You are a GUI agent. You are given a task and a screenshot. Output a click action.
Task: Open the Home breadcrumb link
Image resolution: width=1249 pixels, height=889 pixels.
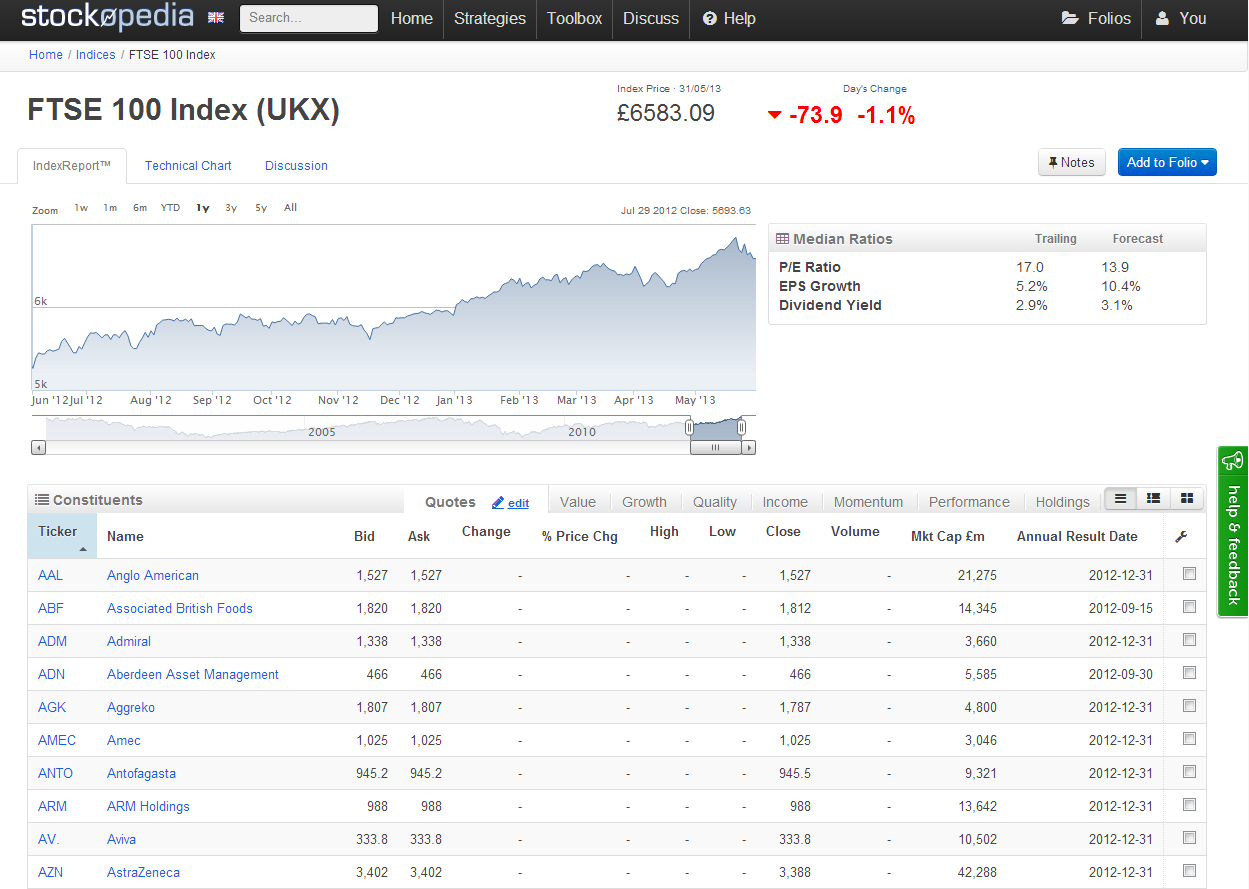point(46,55)
